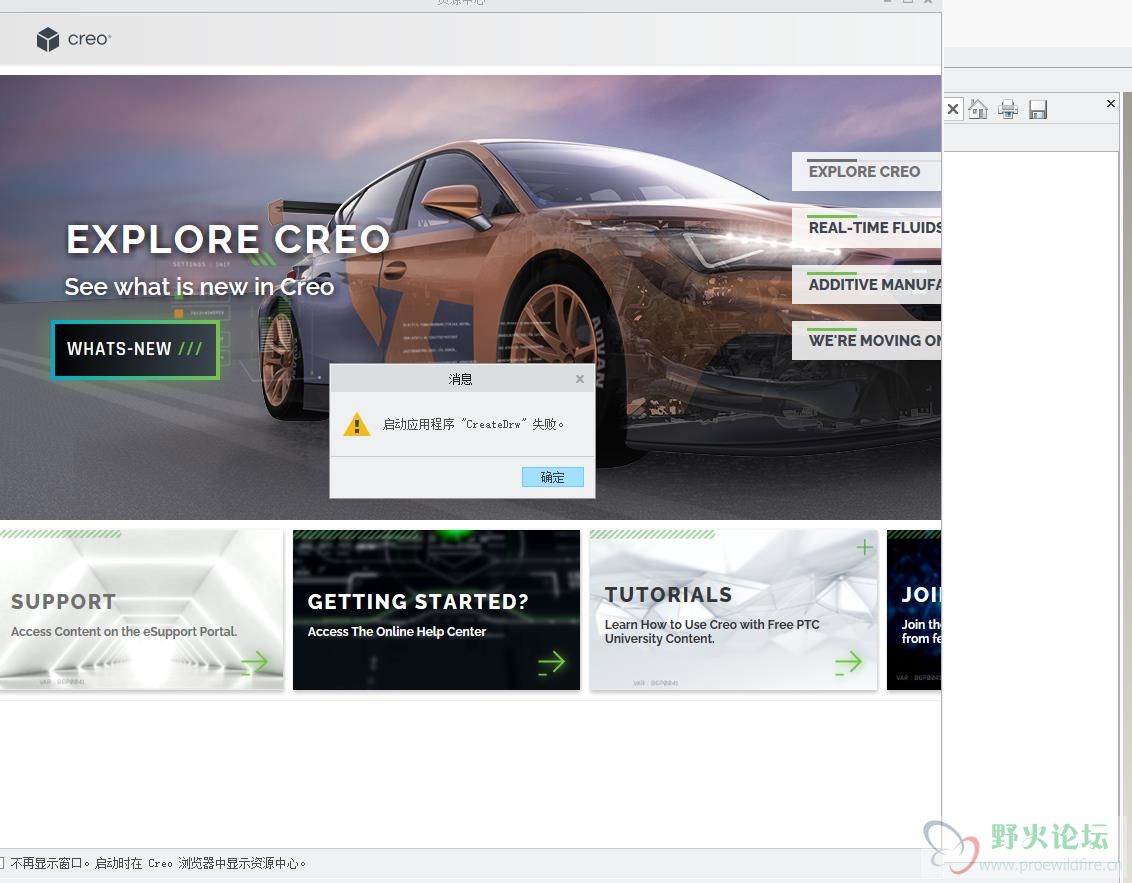Expand the plus icon on TUTORIALS card
1132x883 pixels.
(x=864, y=547)
